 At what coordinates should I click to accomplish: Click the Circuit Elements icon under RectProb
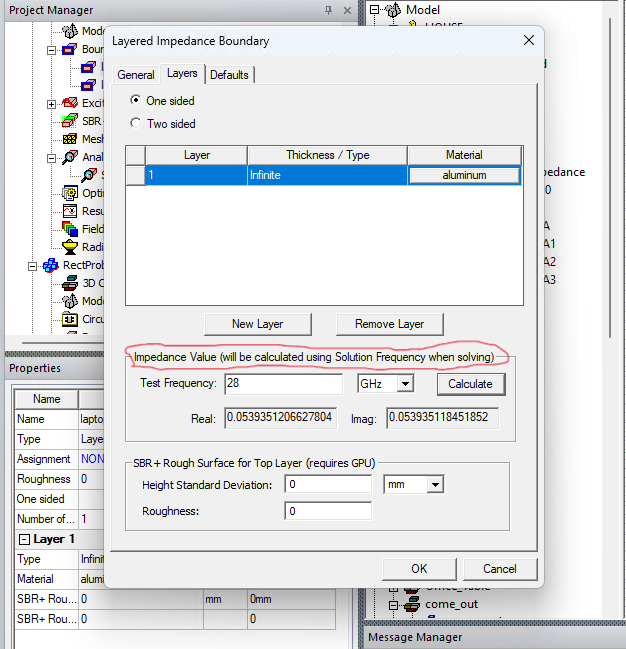70,319
